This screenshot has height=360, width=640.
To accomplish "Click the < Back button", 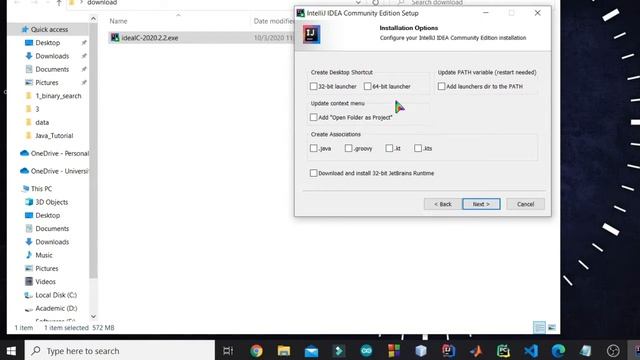I will 442,204.
